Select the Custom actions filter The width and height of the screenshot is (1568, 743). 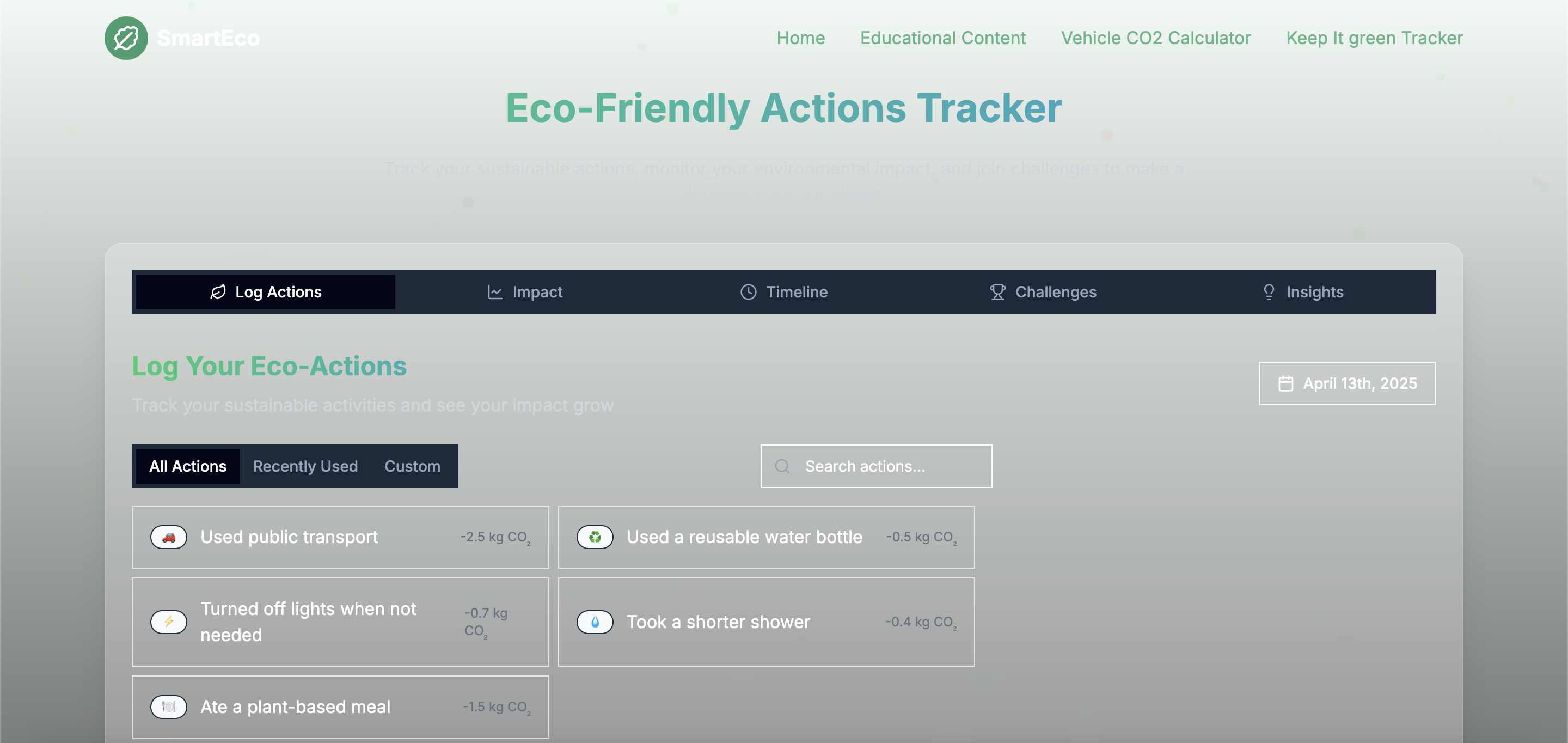[x=412, y=466]
